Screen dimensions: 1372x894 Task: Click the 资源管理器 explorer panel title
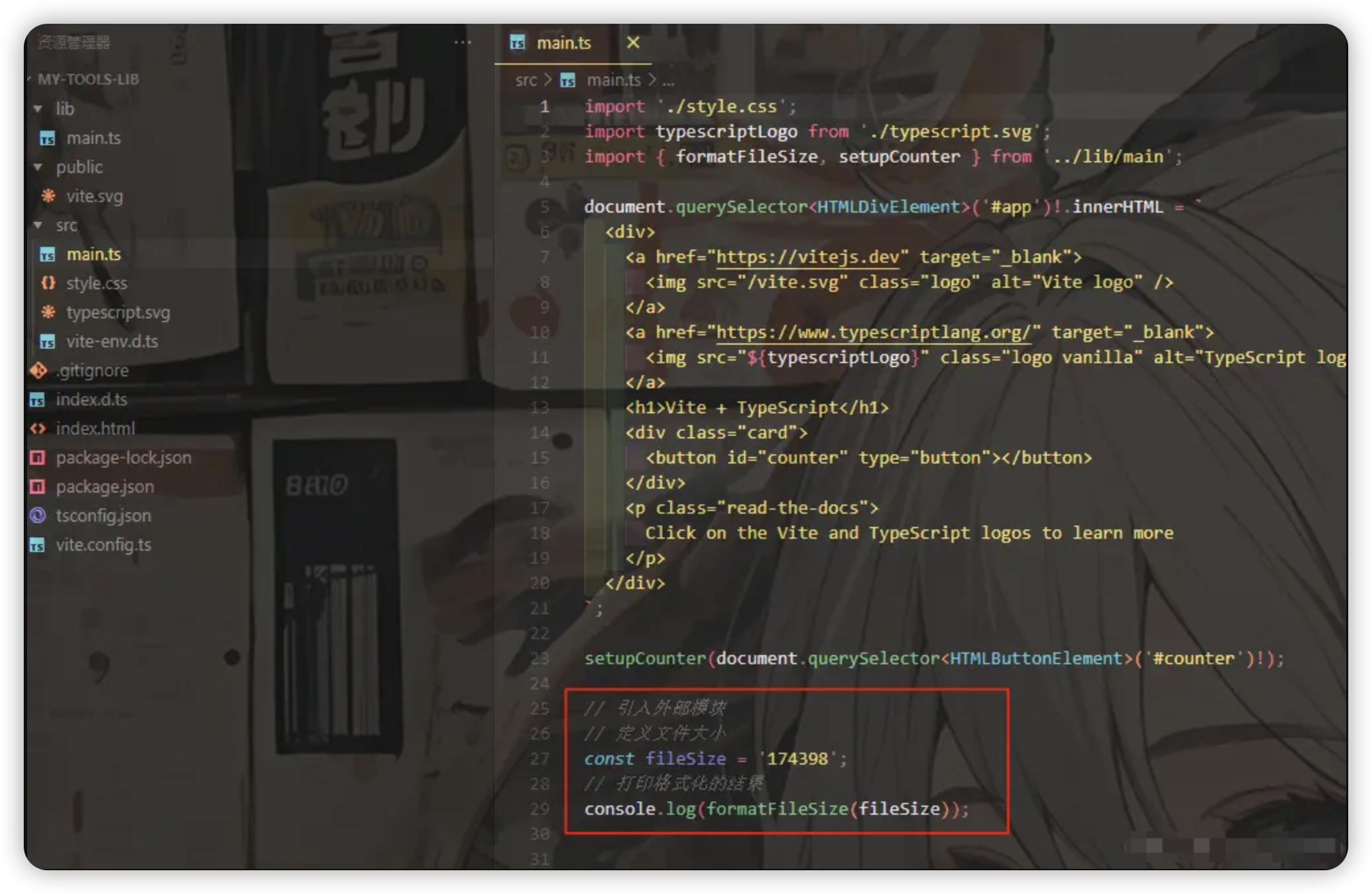(x=73, y=42)
